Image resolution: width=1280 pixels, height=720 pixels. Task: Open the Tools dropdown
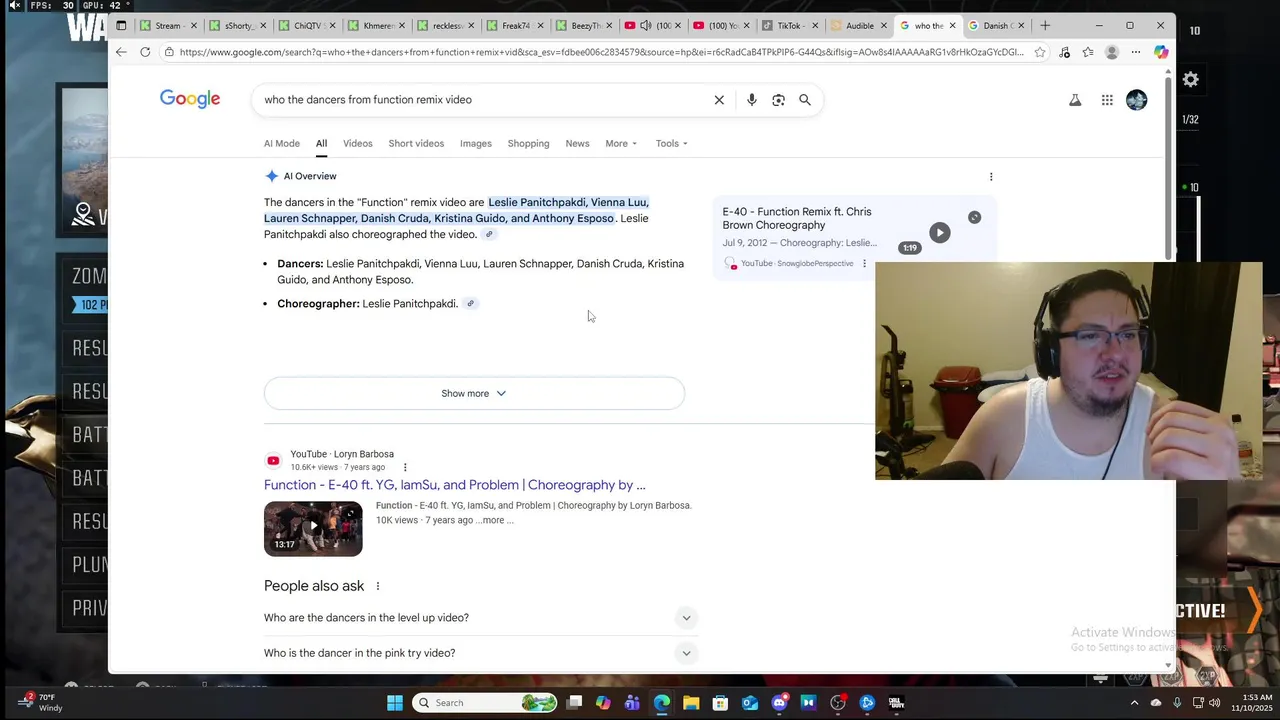(x=671, y=144)
